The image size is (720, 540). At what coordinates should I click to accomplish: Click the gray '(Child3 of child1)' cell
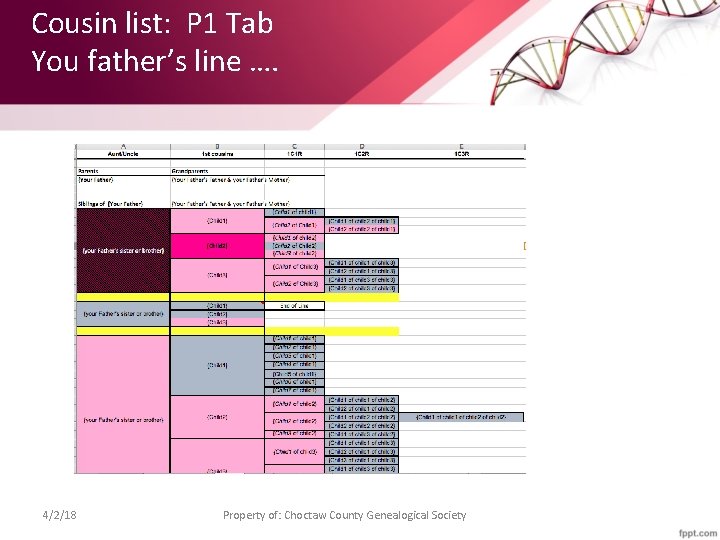coord(294,356)
